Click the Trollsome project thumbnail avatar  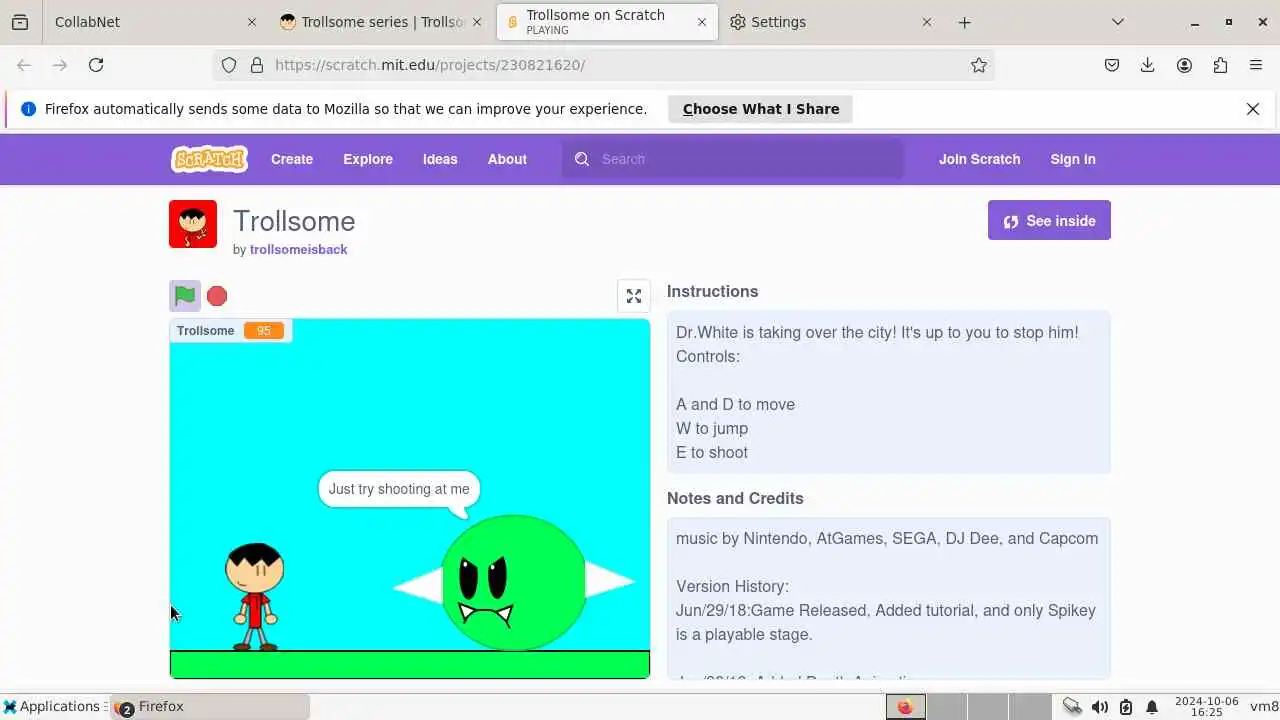point(193,224)
